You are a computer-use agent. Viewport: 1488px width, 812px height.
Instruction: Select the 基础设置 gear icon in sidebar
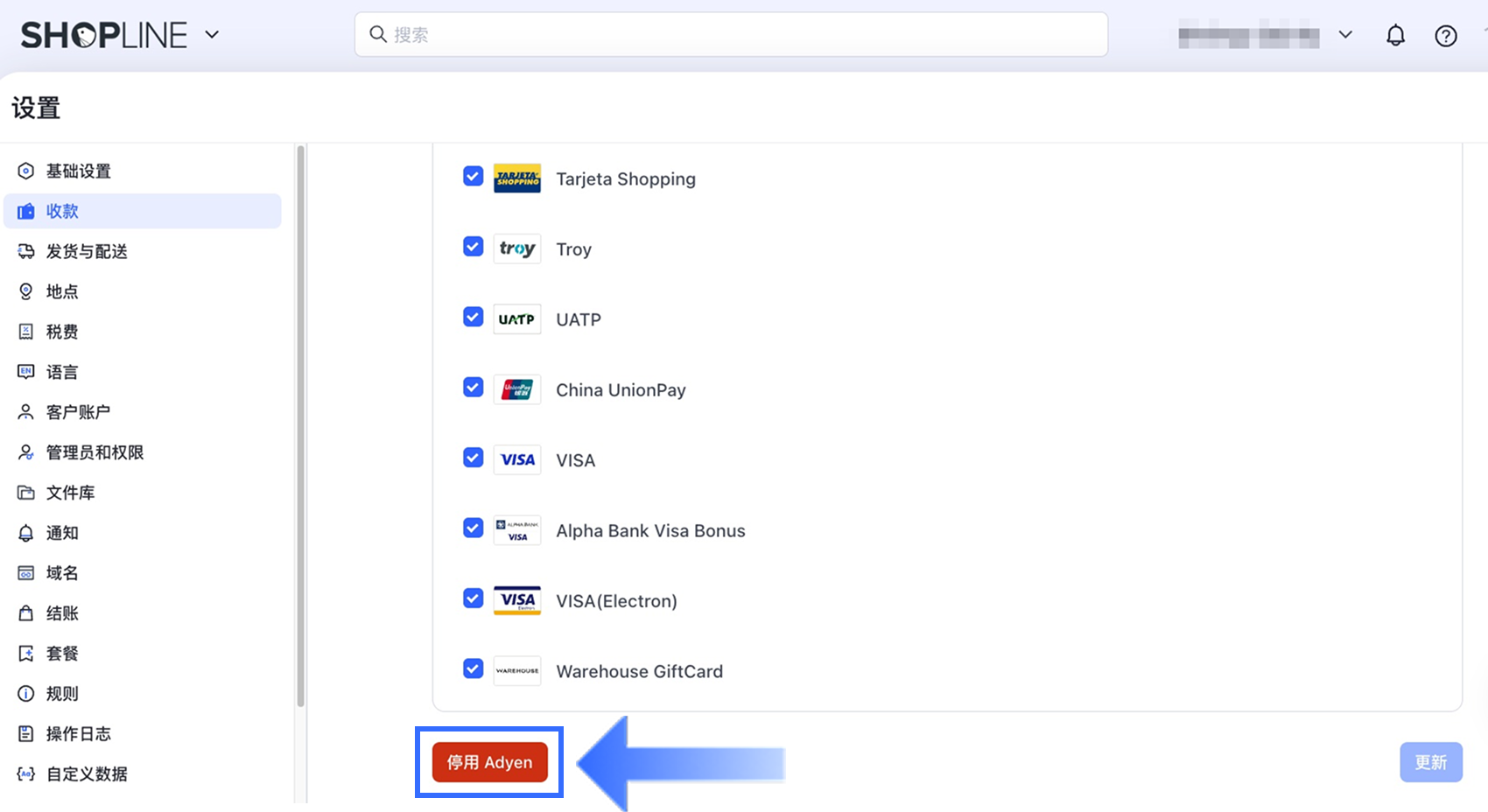point(26,171)
